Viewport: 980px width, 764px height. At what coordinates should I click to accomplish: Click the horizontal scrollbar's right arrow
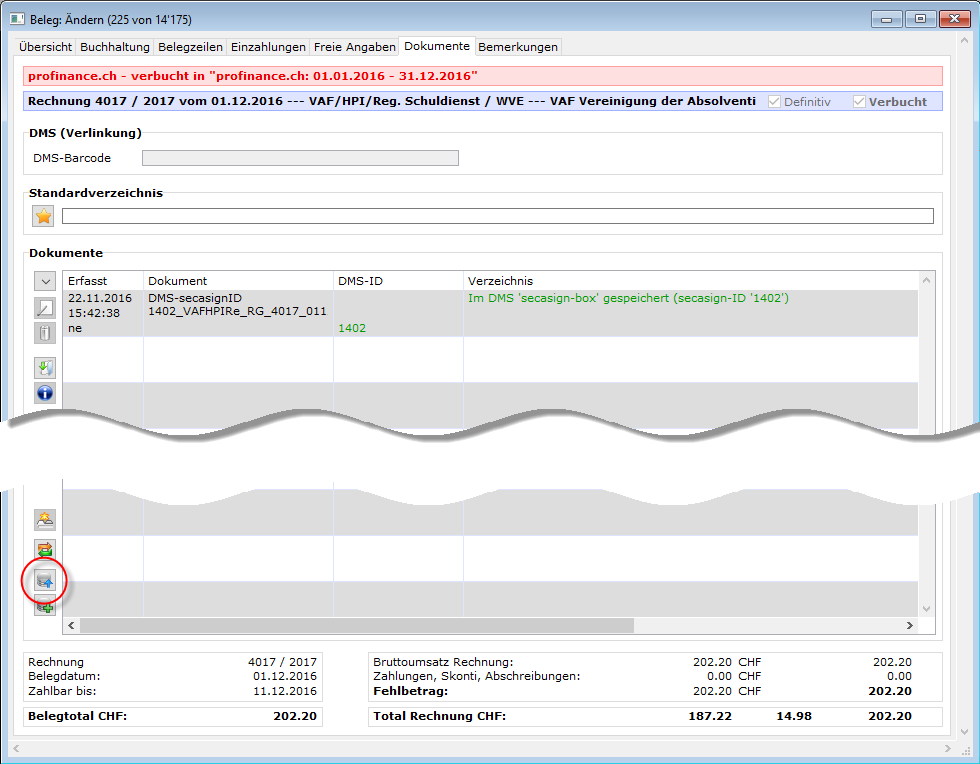909,625
